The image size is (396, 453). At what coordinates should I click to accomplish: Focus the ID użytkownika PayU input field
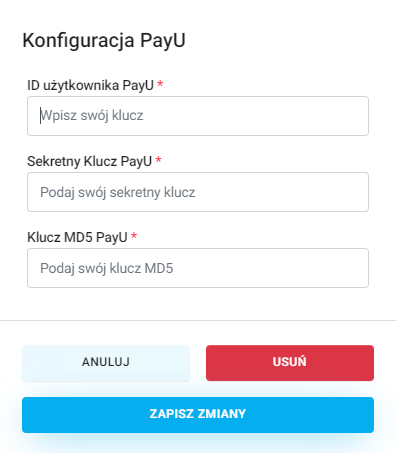[x=198, y=116]
